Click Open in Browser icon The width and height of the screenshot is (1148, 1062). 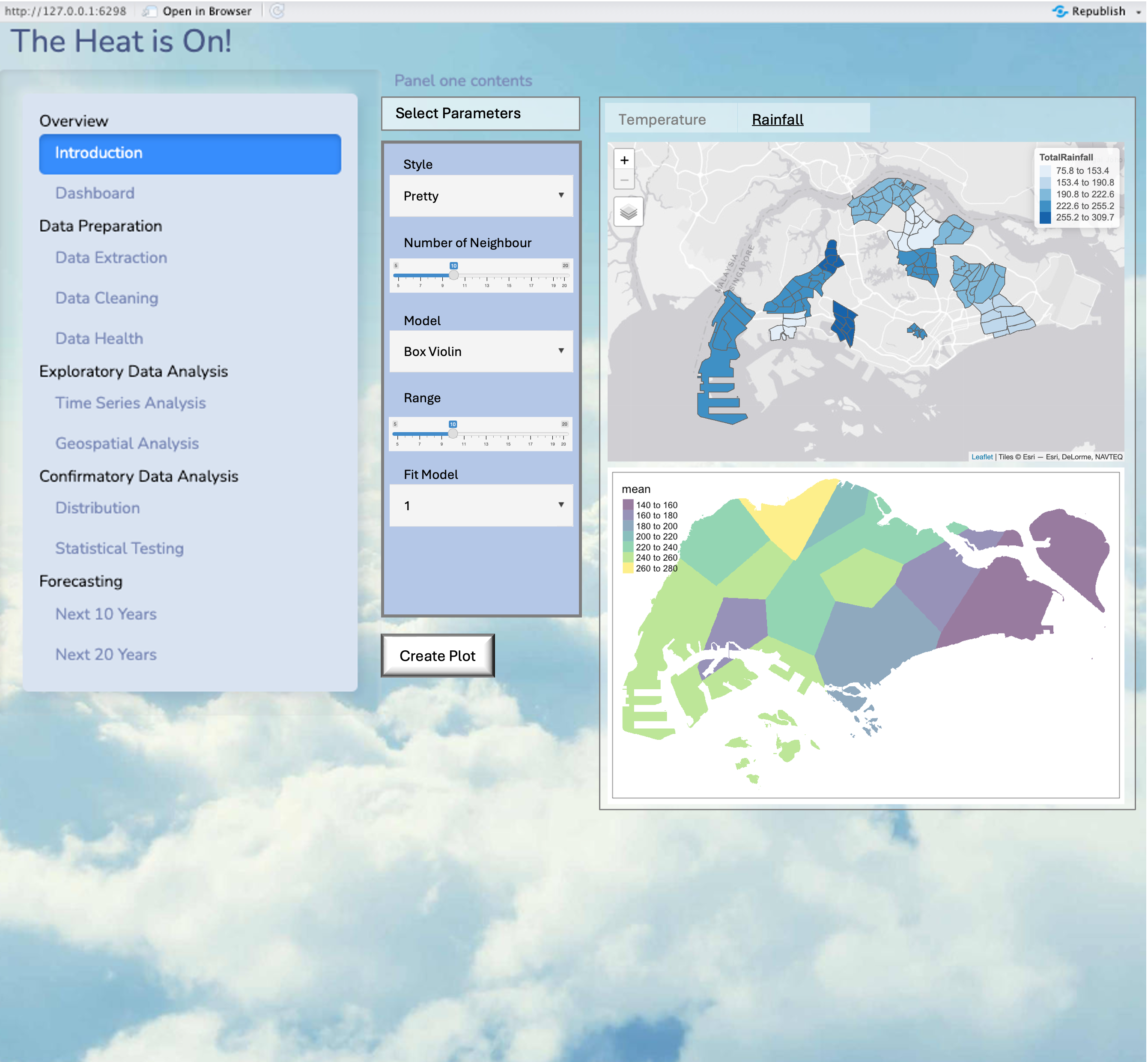click(x=150, y=11)
